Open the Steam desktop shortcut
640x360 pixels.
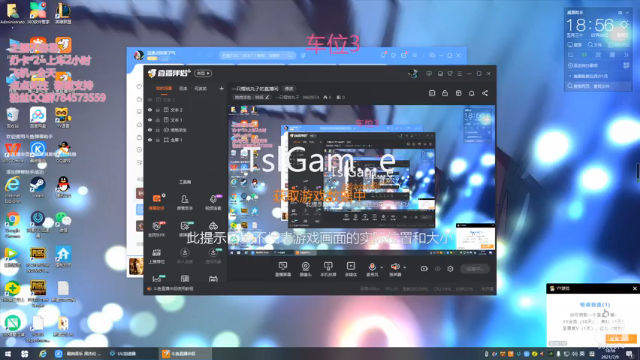click(x=38, y=187)
